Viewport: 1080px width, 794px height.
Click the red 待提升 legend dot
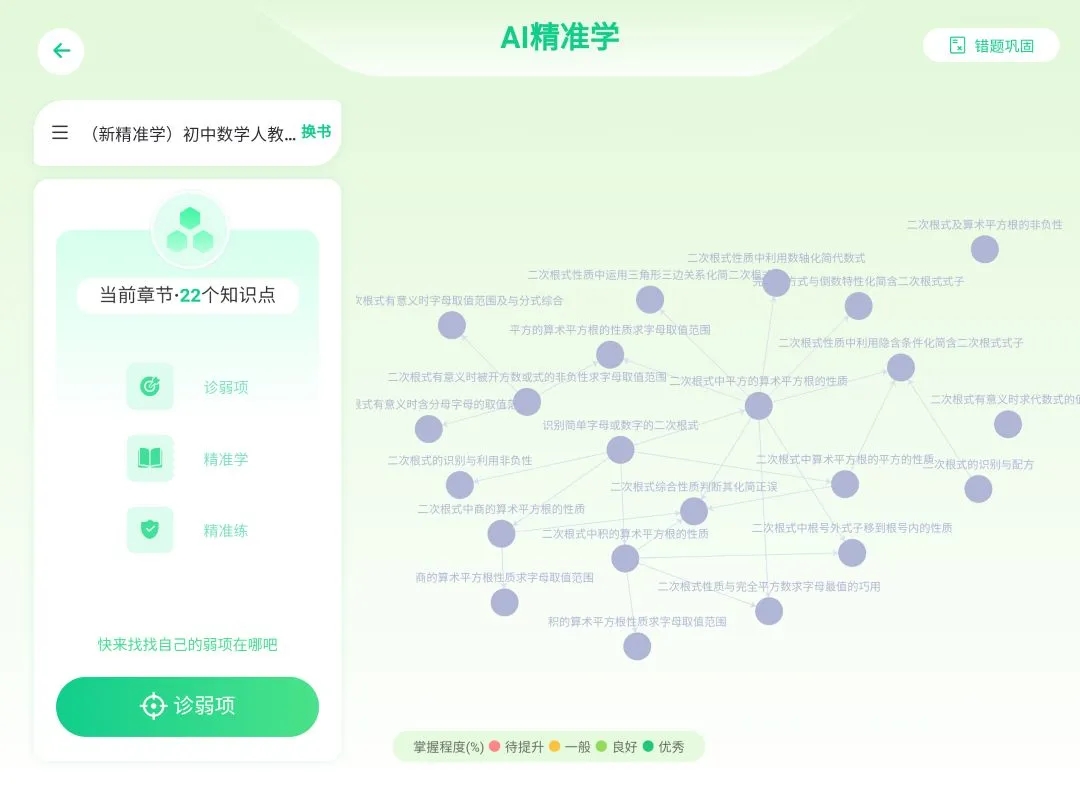click(494, 746)
